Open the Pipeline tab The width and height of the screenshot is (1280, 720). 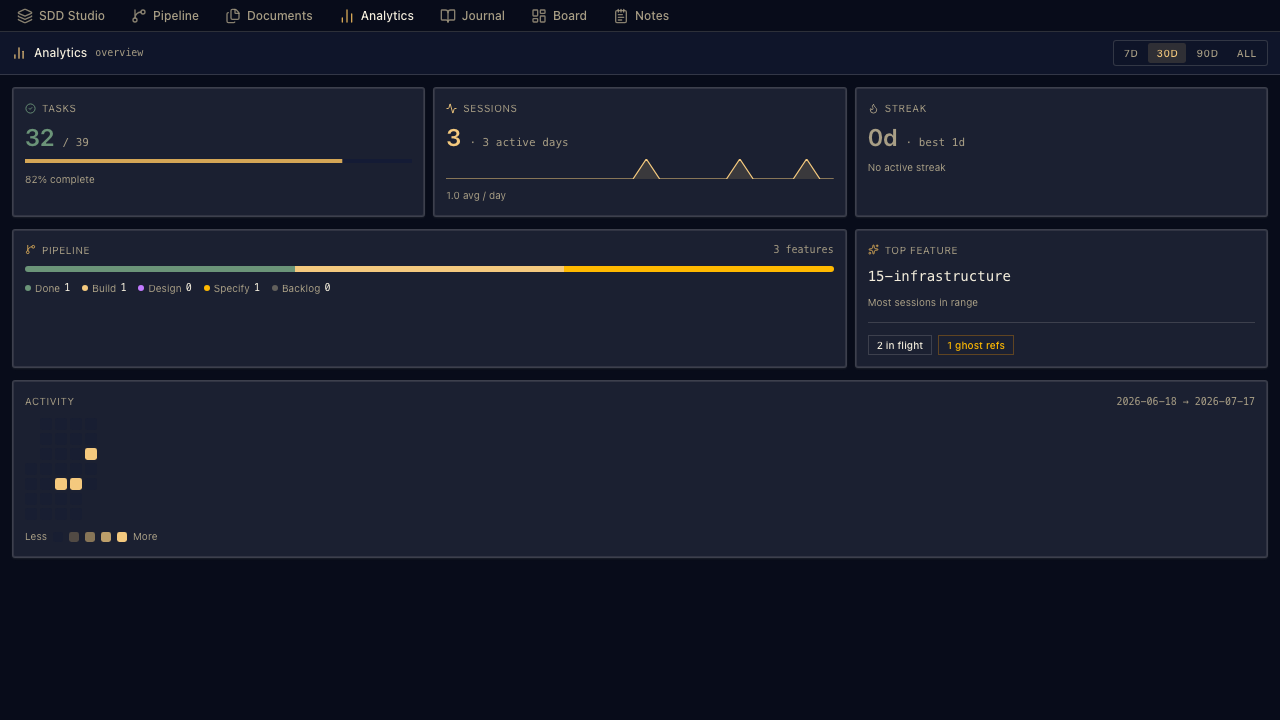click(x=165, y=16)
